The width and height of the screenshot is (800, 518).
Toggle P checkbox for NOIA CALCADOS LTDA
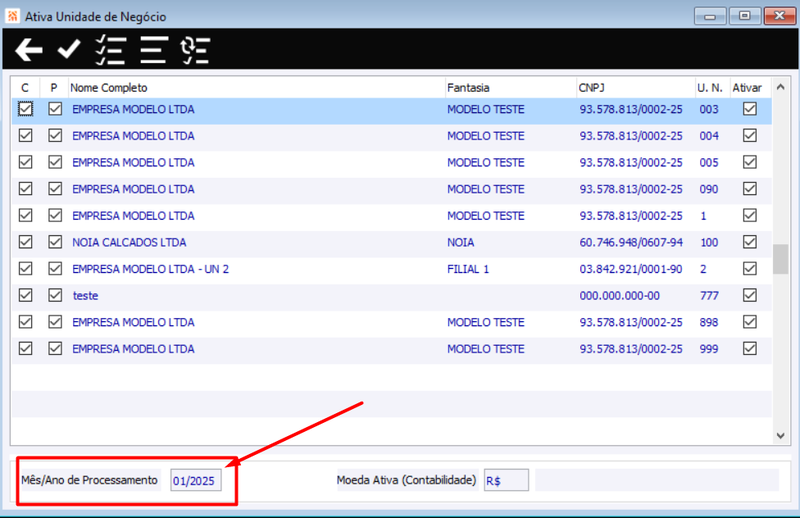pyautogui.click(x=55, y=242)
